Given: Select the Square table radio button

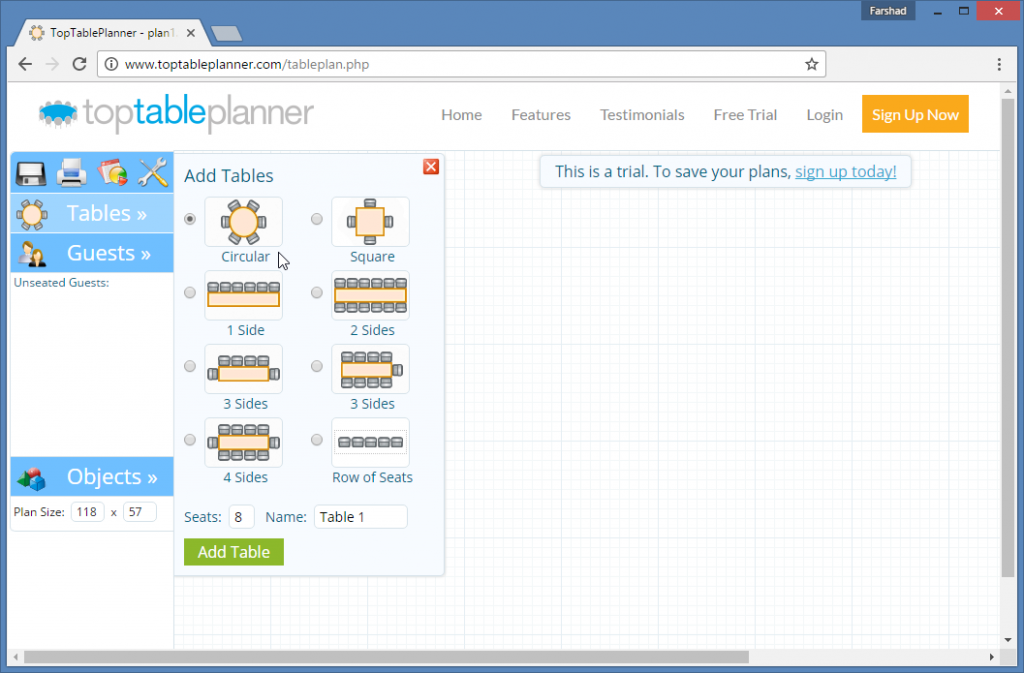Looking at the screenshot, I should click(x=317, y=219).
